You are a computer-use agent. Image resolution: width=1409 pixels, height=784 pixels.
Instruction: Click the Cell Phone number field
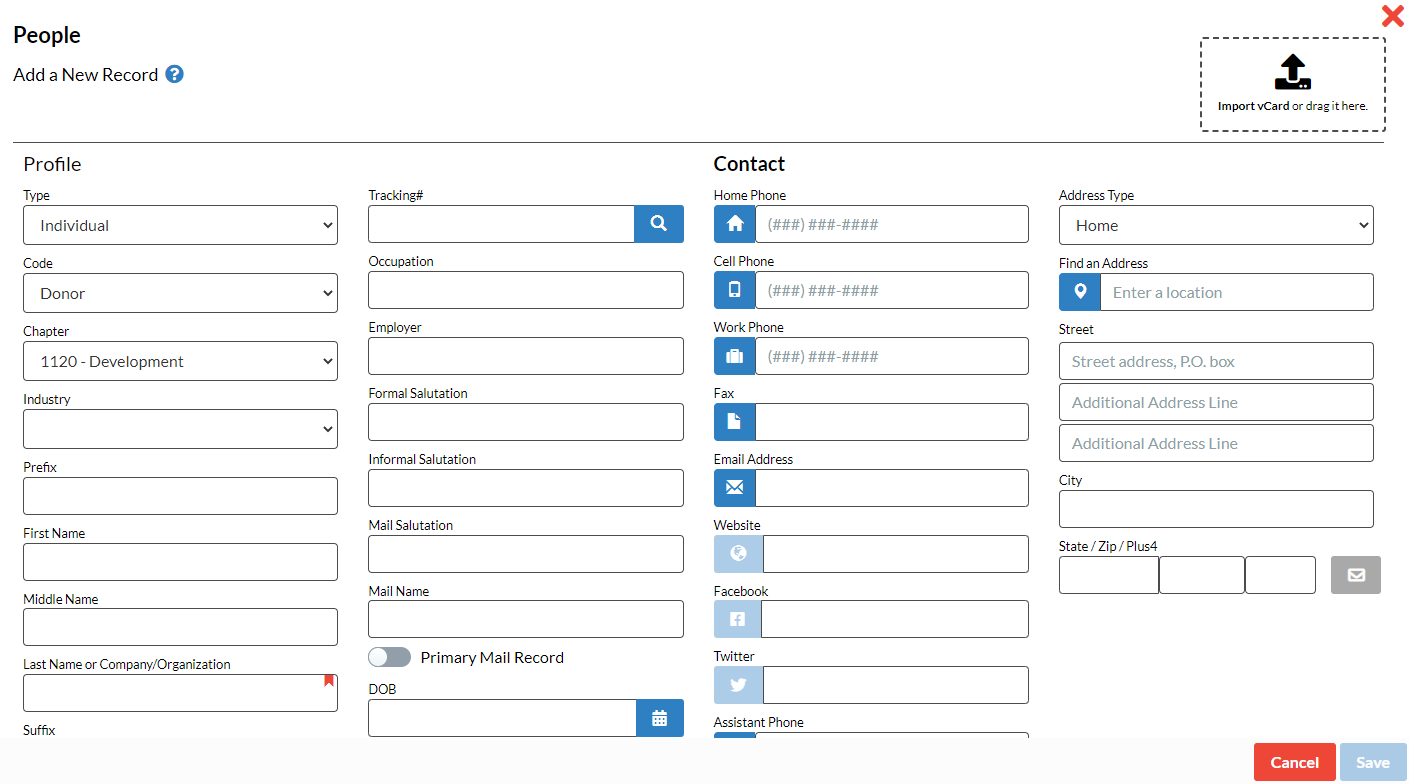(892, 290)
